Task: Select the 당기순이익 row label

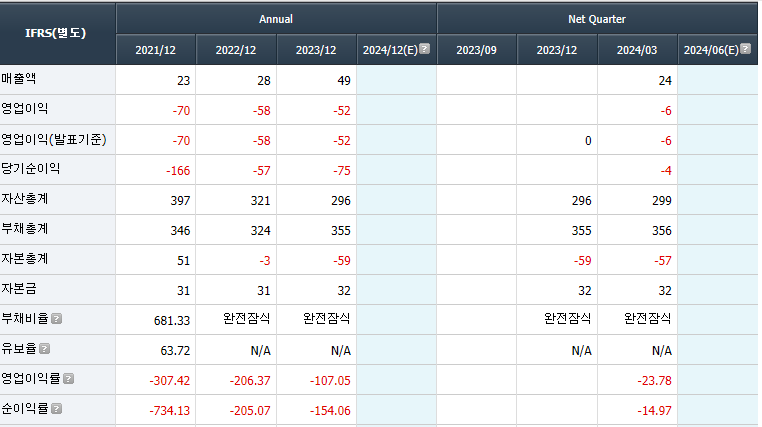Action: pyautogui.click(x=31, y=169)
